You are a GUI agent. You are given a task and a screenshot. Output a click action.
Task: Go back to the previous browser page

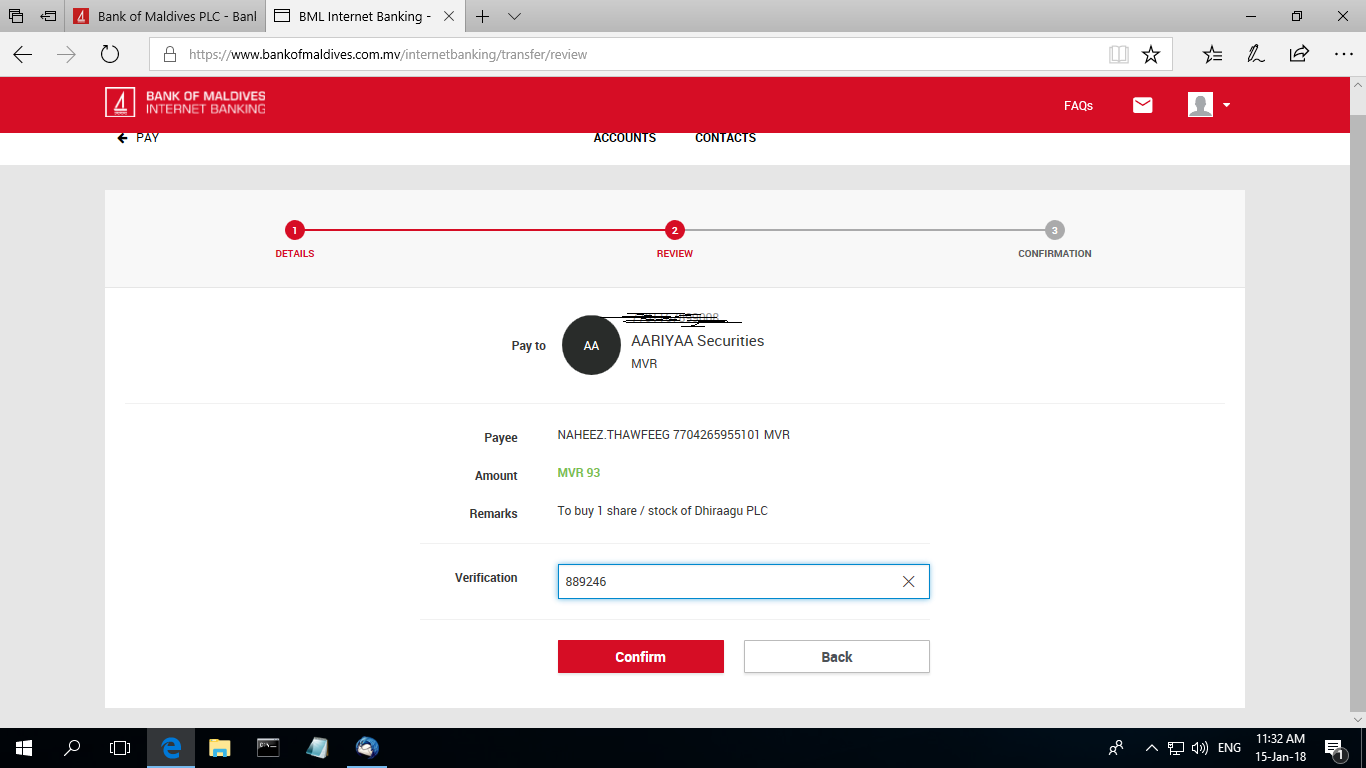[23, 55]
